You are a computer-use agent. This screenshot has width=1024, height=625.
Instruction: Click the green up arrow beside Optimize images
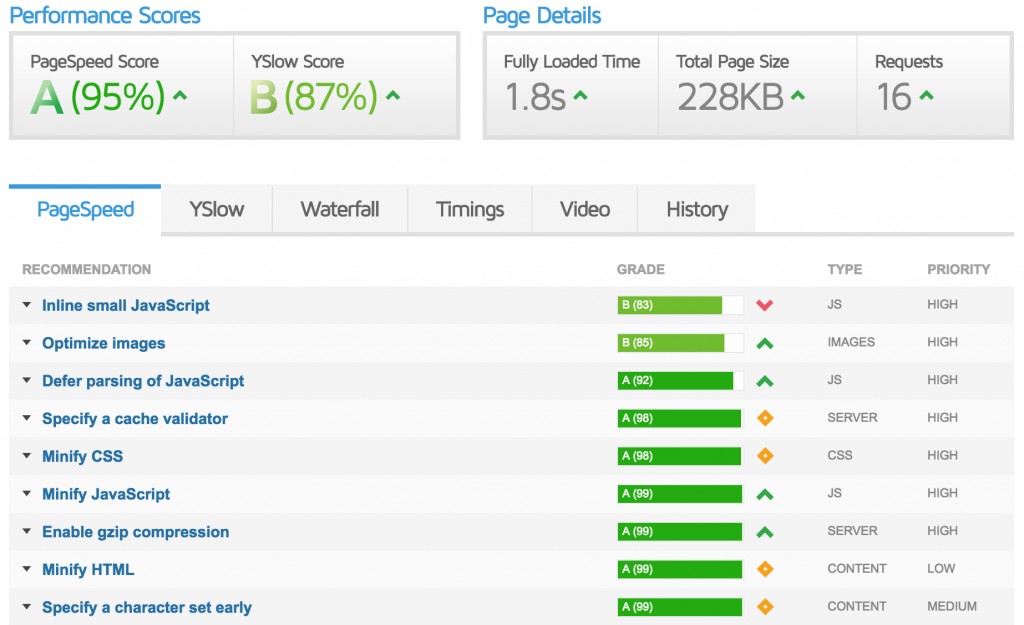point(765,343)
